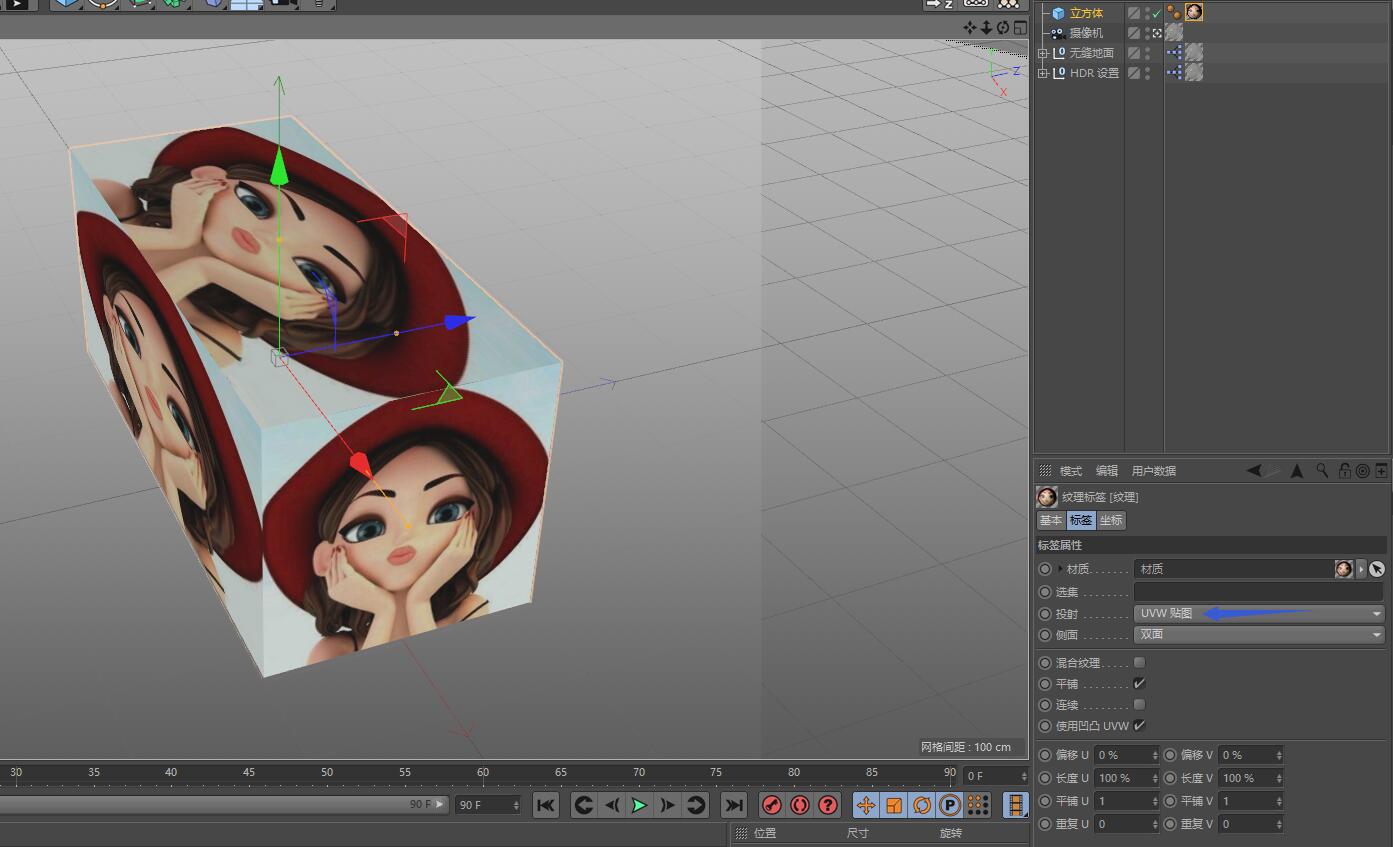The height and width of the screenshot is (847, 1393).
Task: Click the 投射 animation radio dot
Action: (x=1045, y=614)
